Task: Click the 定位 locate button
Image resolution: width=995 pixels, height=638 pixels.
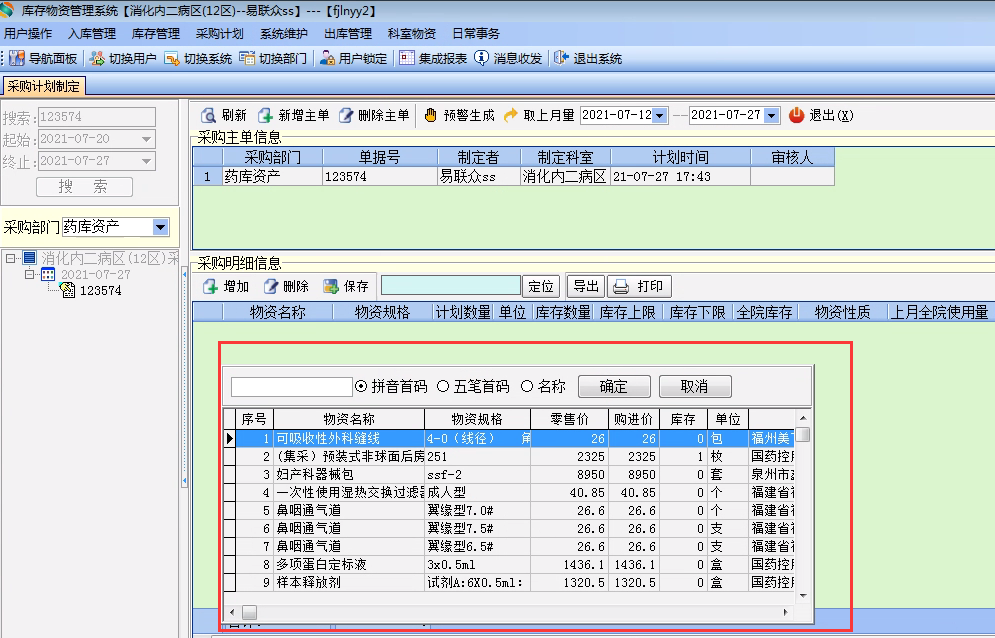Action: pos(541,286)
